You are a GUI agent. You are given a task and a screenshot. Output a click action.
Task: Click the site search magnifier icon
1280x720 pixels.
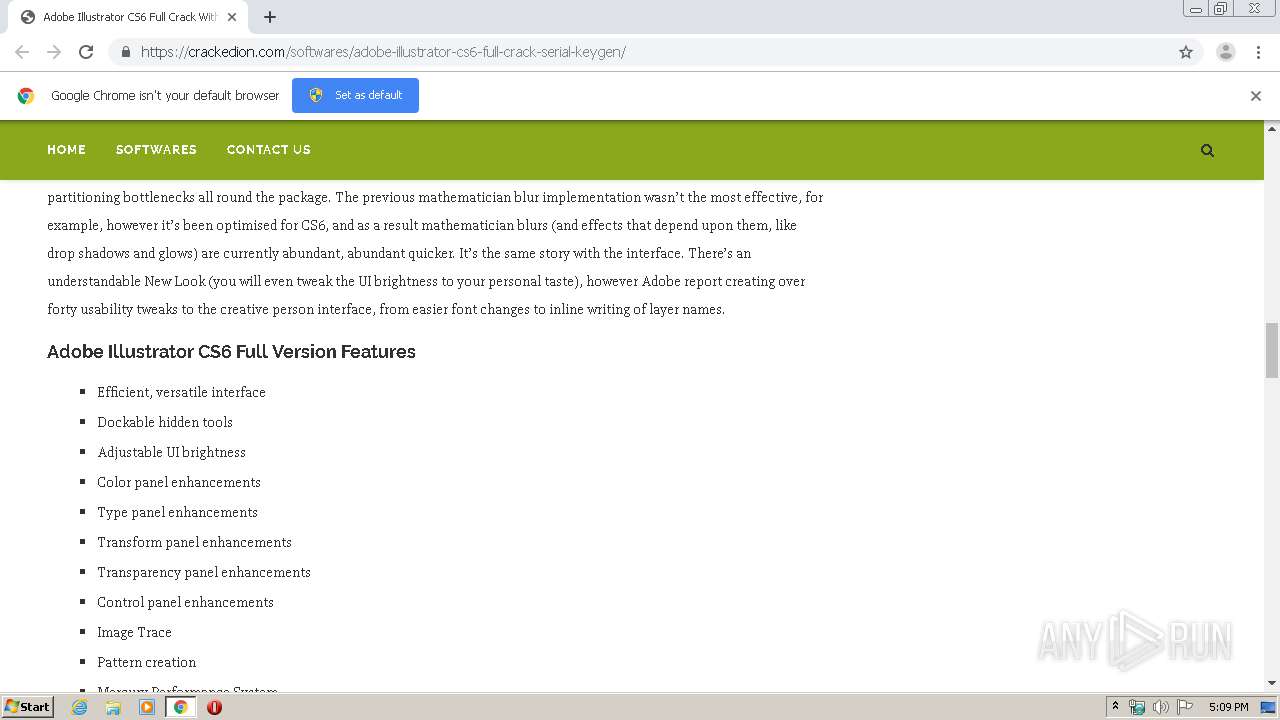(x=1207, y=150)
